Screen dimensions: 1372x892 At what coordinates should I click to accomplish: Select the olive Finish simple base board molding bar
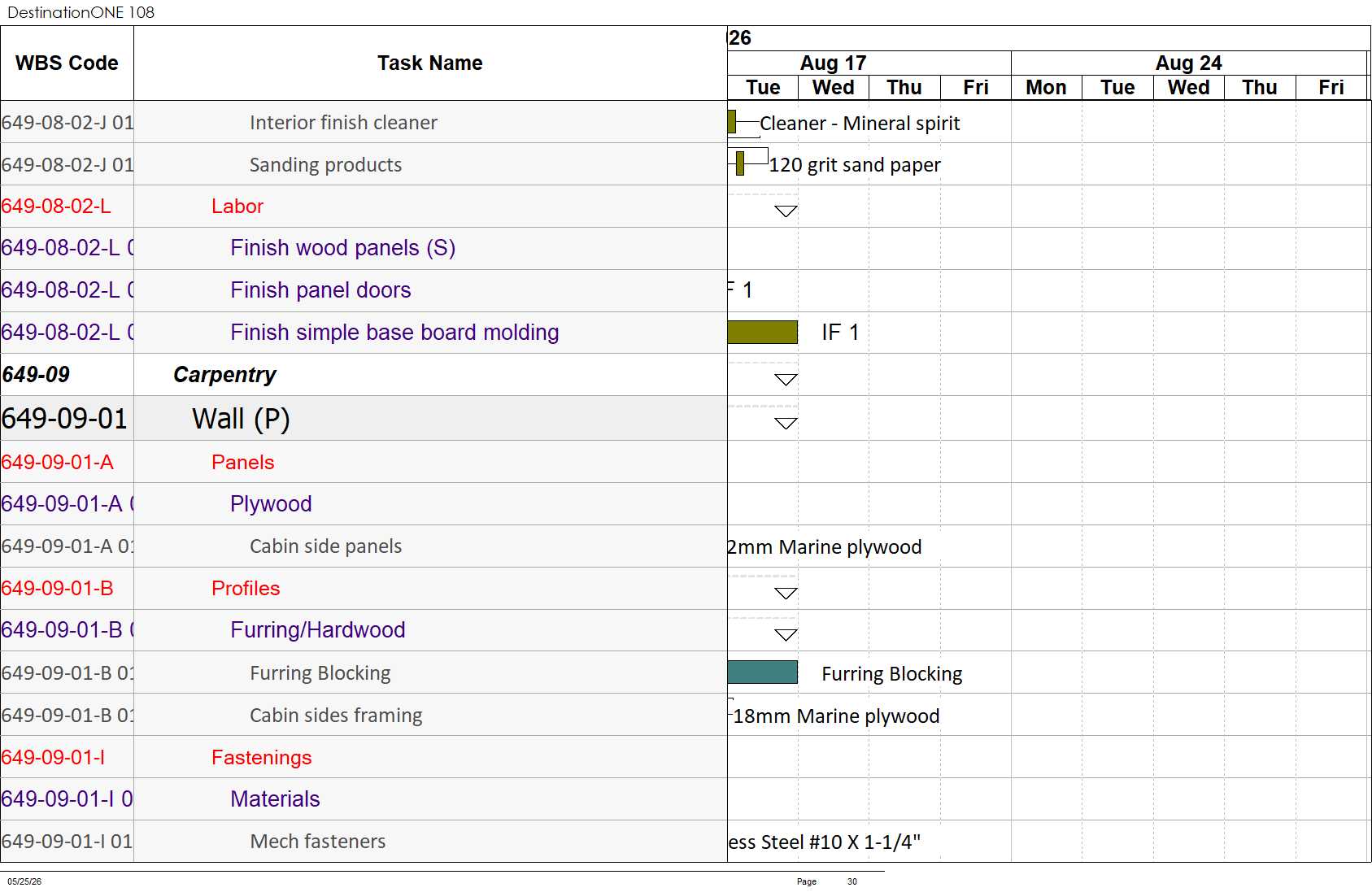(x=763, y=332)
